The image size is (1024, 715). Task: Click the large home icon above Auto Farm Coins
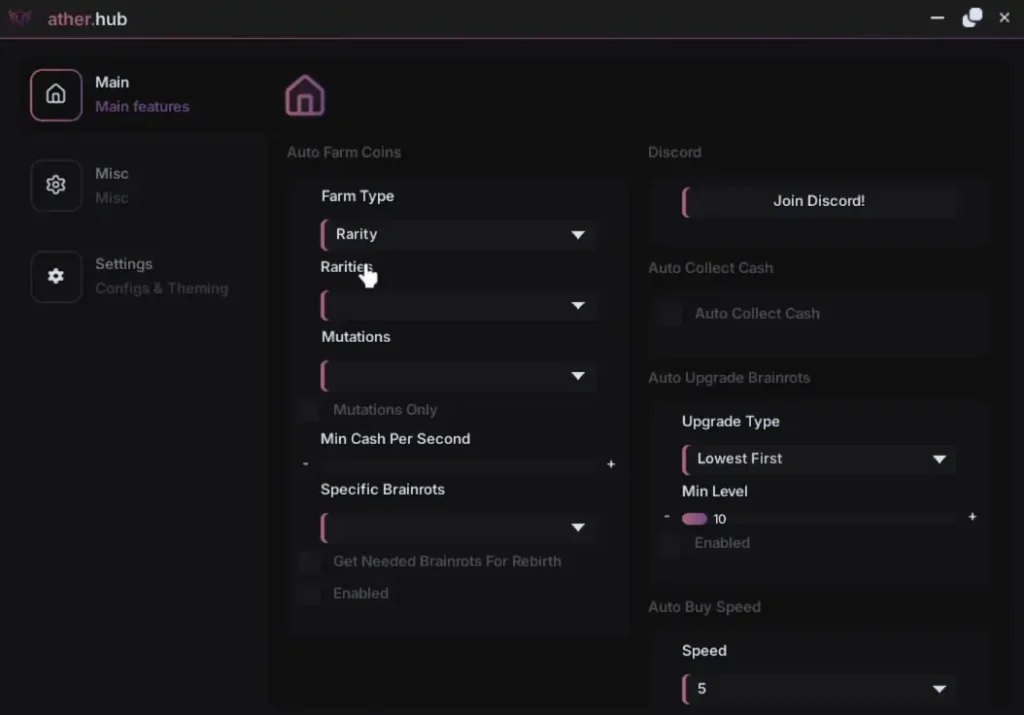tap(304, 95)
